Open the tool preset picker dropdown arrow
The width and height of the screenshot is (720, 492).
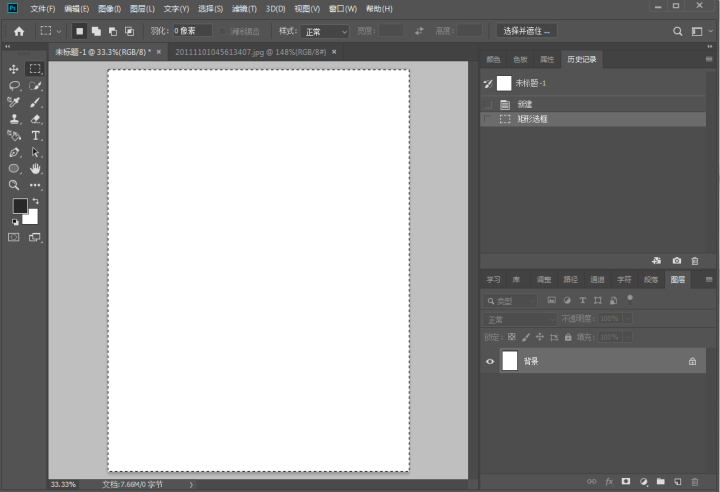coord(59,31)
